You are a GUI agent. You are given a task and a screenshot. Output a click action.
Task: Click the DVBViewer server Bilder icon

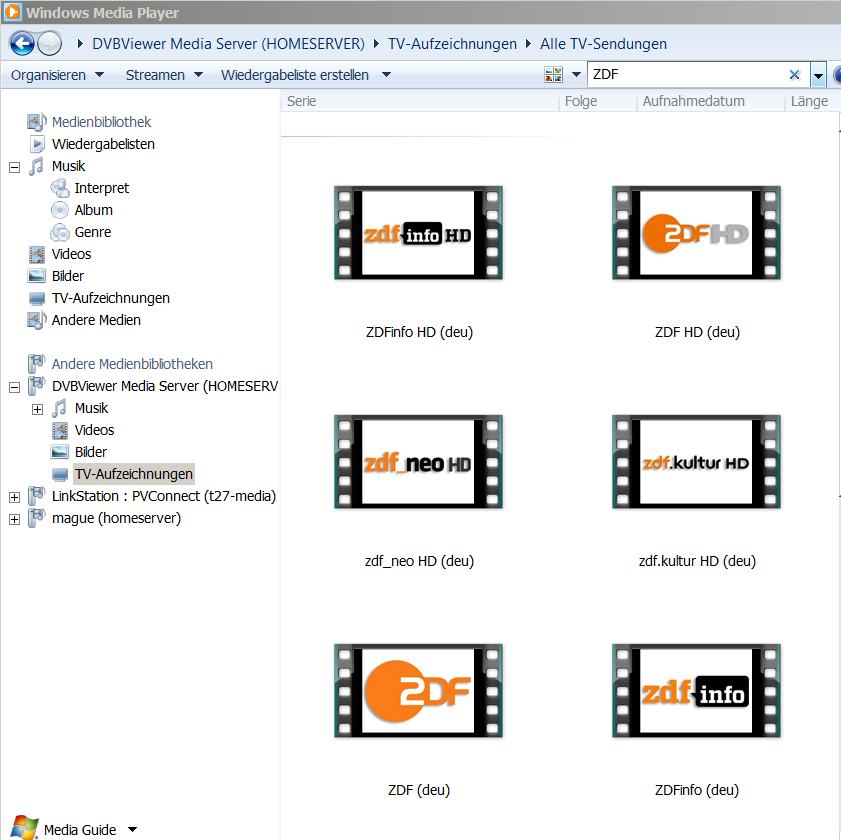[60, 452]
